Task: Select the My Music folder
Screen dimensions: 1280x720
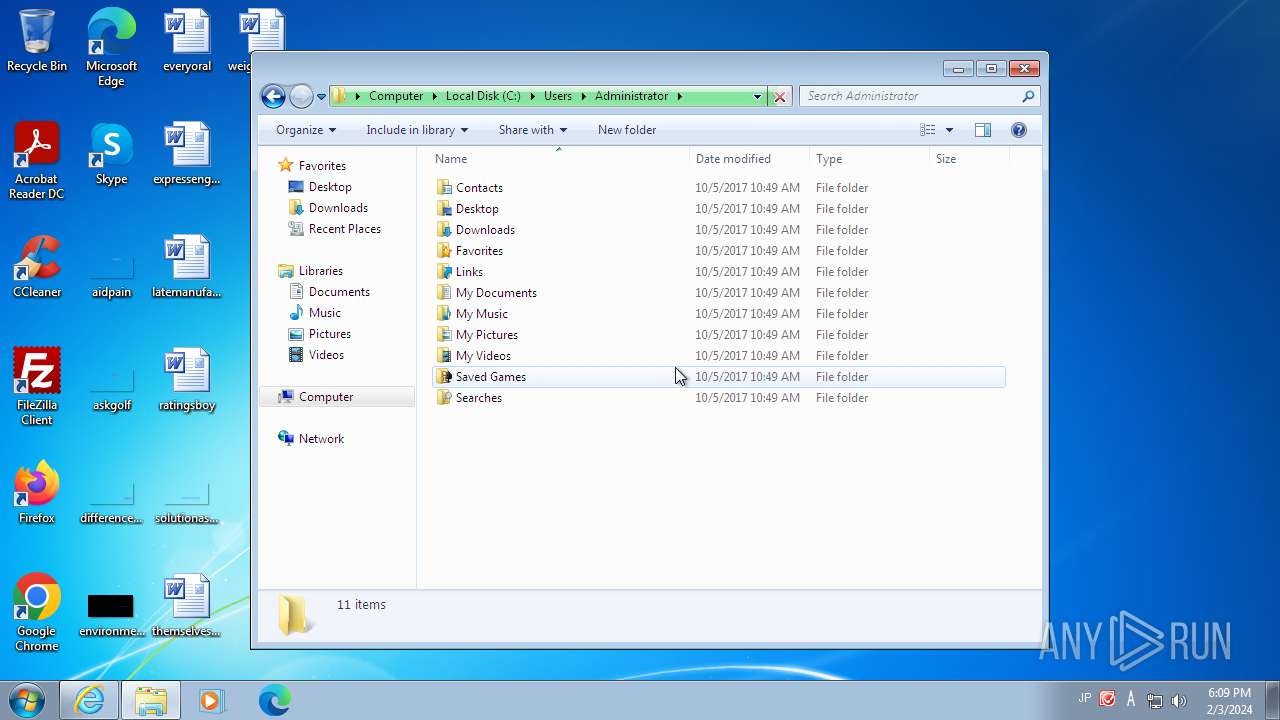Action: pyautogui.click(x=482, y=314)
